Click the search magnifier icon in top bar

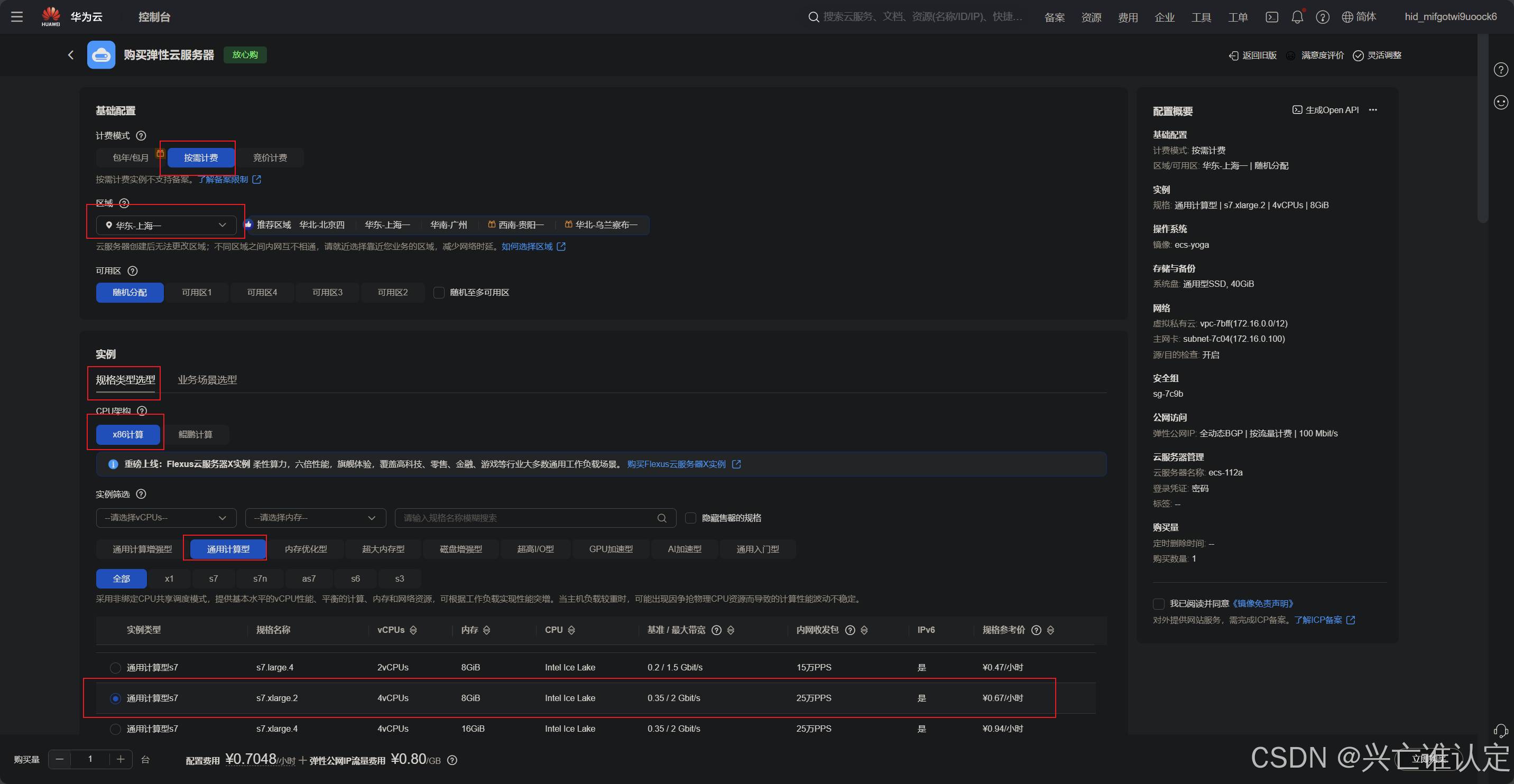814,17
